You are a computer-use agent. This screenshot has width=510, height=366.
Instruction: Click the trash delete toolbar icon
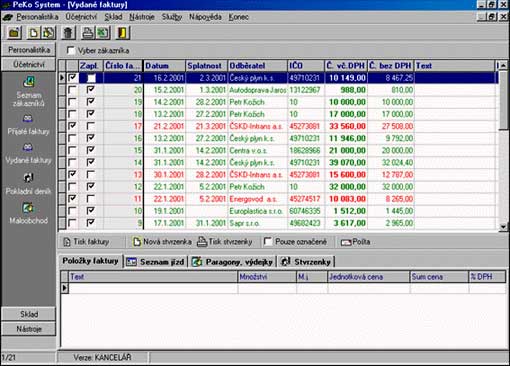click(x=68, y=33)
